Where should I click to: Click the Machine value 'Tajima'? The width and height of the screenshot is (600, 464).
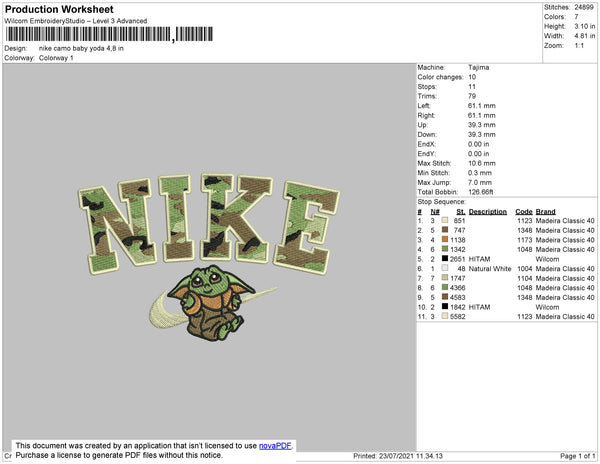478,67
